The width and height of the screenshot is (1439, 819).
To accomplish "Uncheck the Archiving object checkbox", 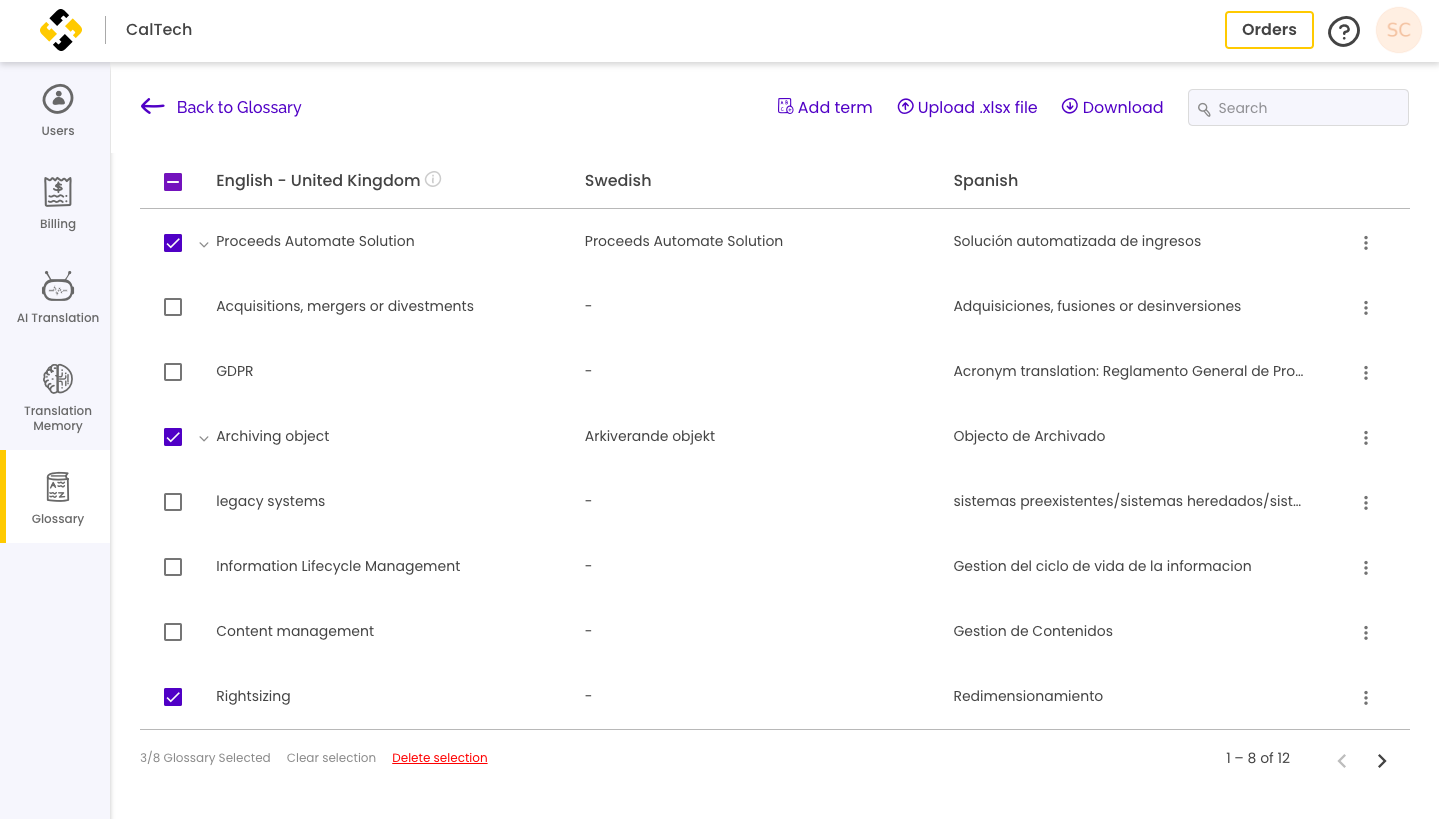I will point(173,437).
